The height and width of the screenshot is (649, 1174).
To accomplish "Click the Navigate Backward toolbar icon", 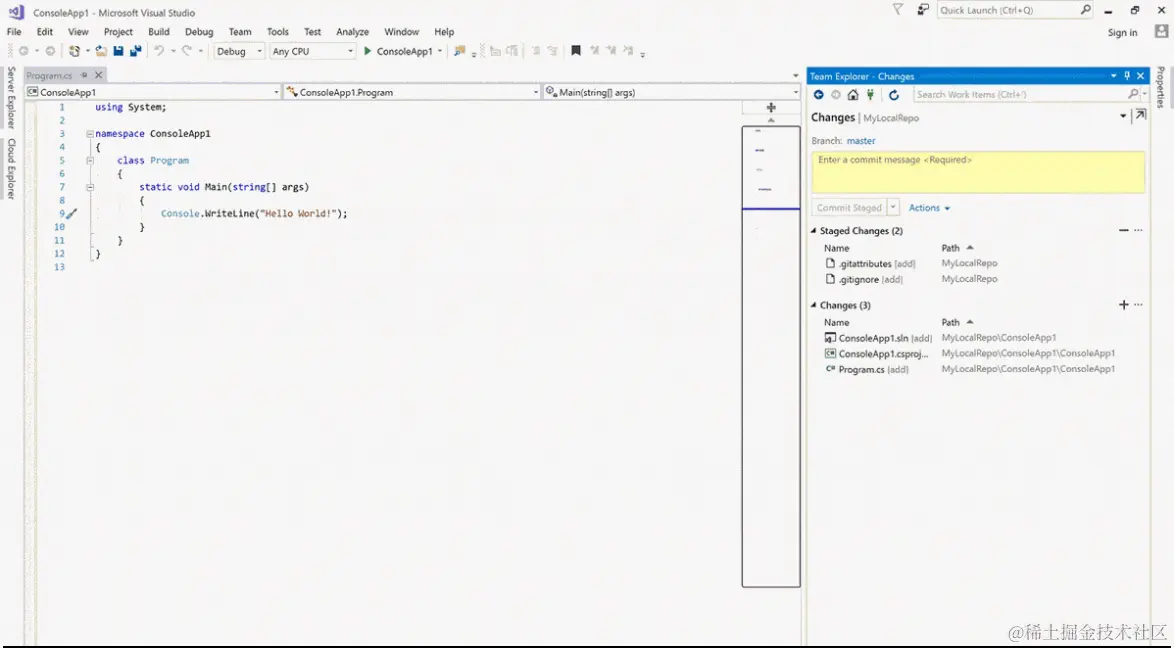I will 23,51.
